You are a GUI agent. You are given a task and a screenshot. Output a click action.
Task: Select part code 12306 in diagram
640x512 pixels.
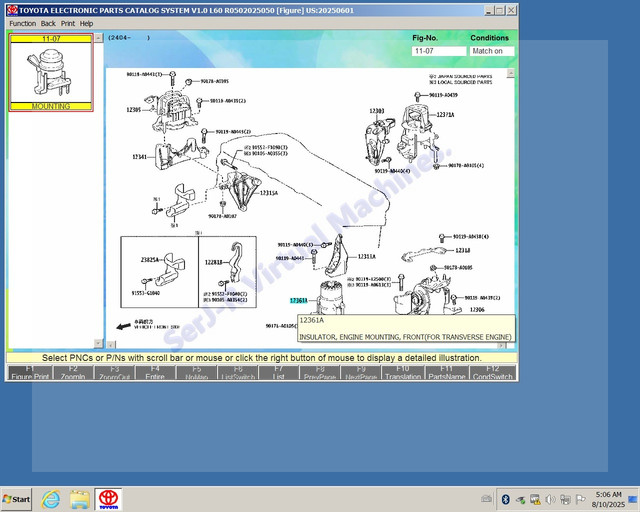coord(477,310)
